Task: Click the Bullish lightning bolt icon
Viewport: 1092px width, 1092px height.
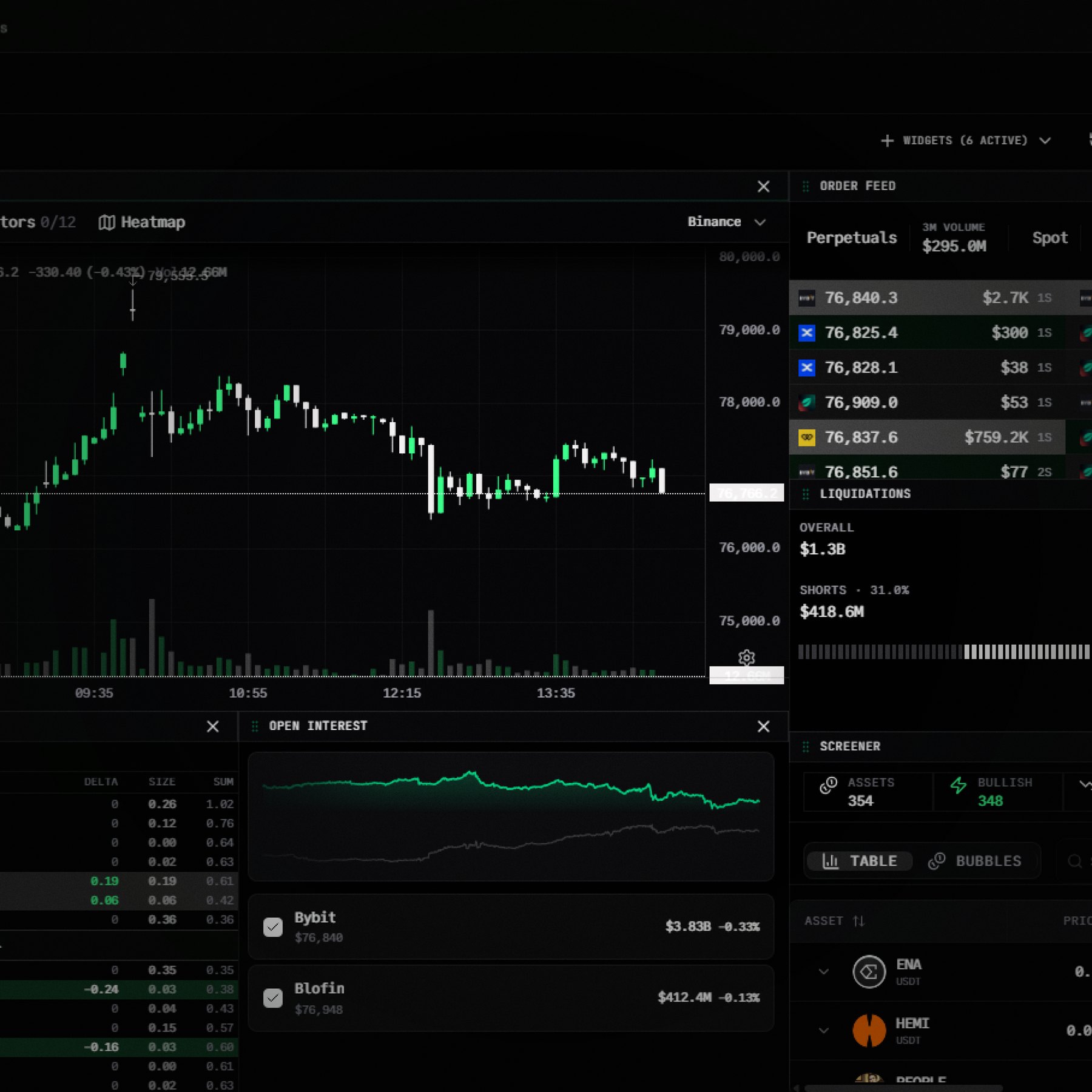Action: [958, 786]
